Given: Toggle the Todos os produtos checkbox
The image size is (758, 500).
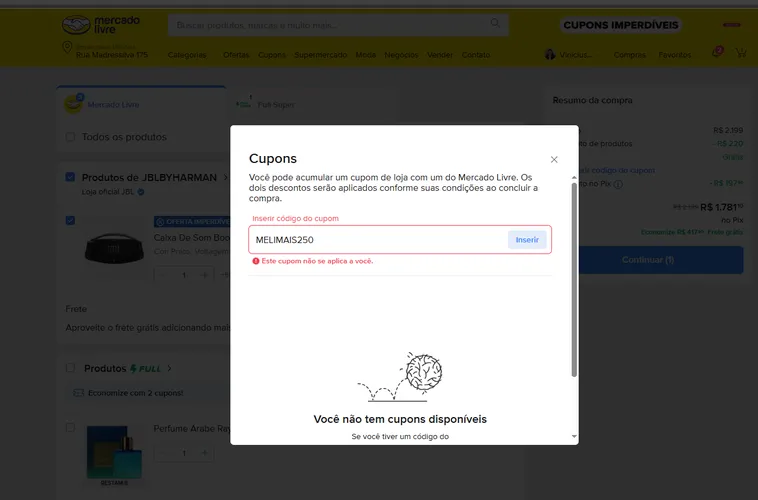Looking at the screenshot, I should [x=70, y=137].
